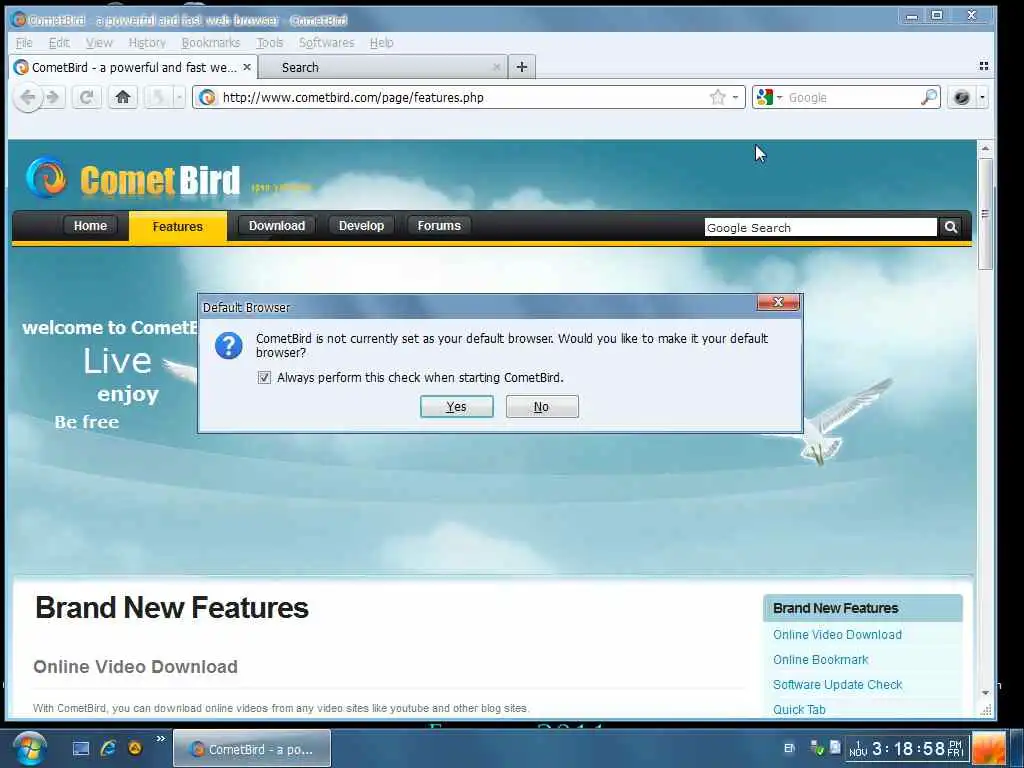Open the View menu
The width and height of the screenshot is (1024, 768).
click(x=99, y=42)
